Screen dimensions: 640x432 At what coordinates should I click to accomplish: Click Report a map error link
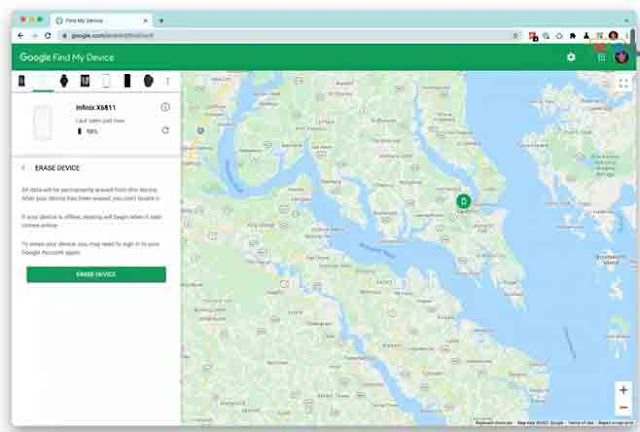coord(616,423)
